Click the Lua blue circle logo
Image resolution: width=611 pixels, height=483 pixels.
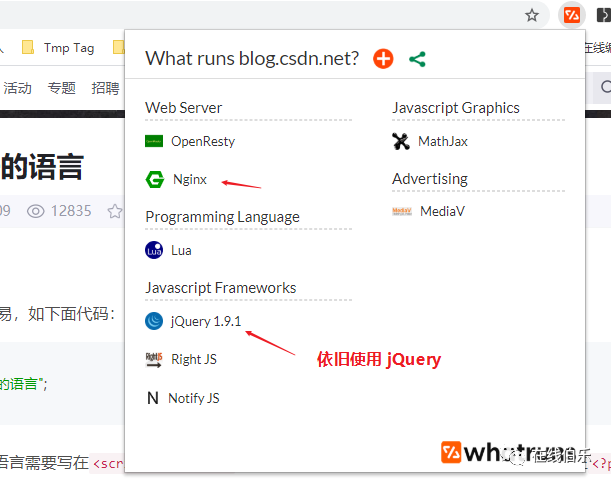pyautogui.click(x=154, y=250)
